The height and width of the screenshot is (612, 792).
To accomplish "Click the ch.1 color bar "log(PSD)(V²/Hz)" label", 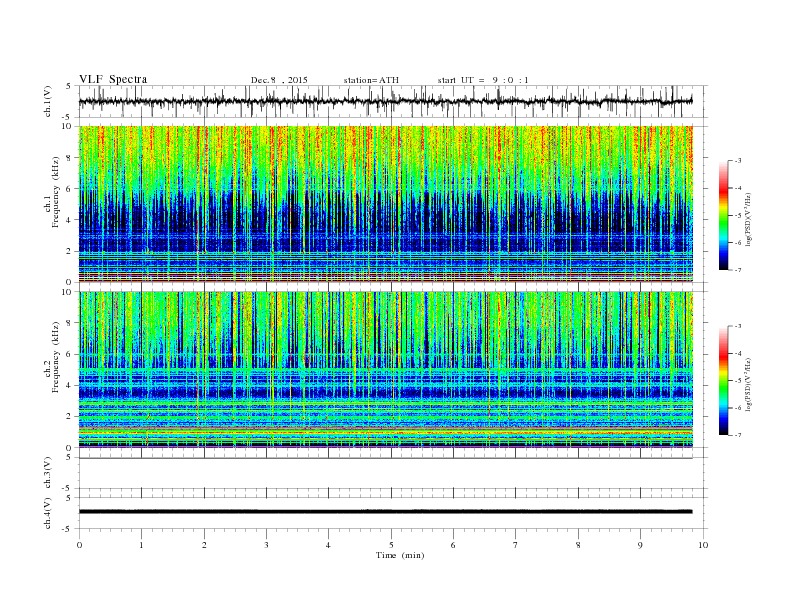I will (x=748, y=219).
